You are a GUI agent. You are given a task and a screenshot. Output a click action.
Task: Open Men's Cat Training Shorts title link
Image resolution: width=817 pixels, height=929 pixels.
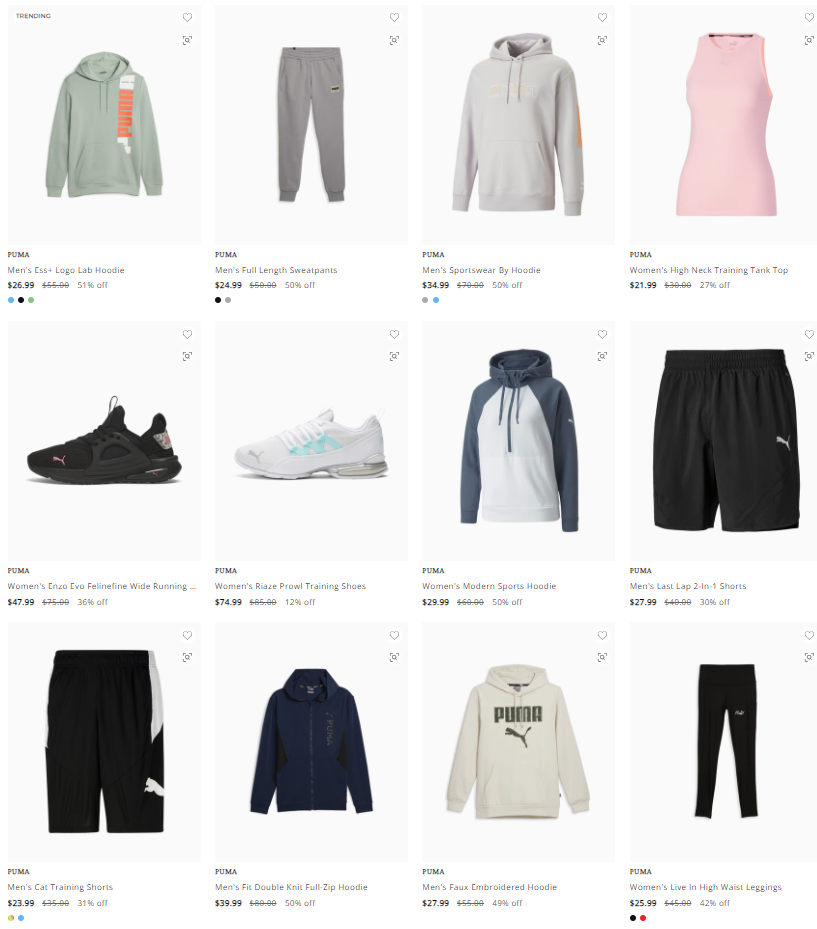point(60,887)
